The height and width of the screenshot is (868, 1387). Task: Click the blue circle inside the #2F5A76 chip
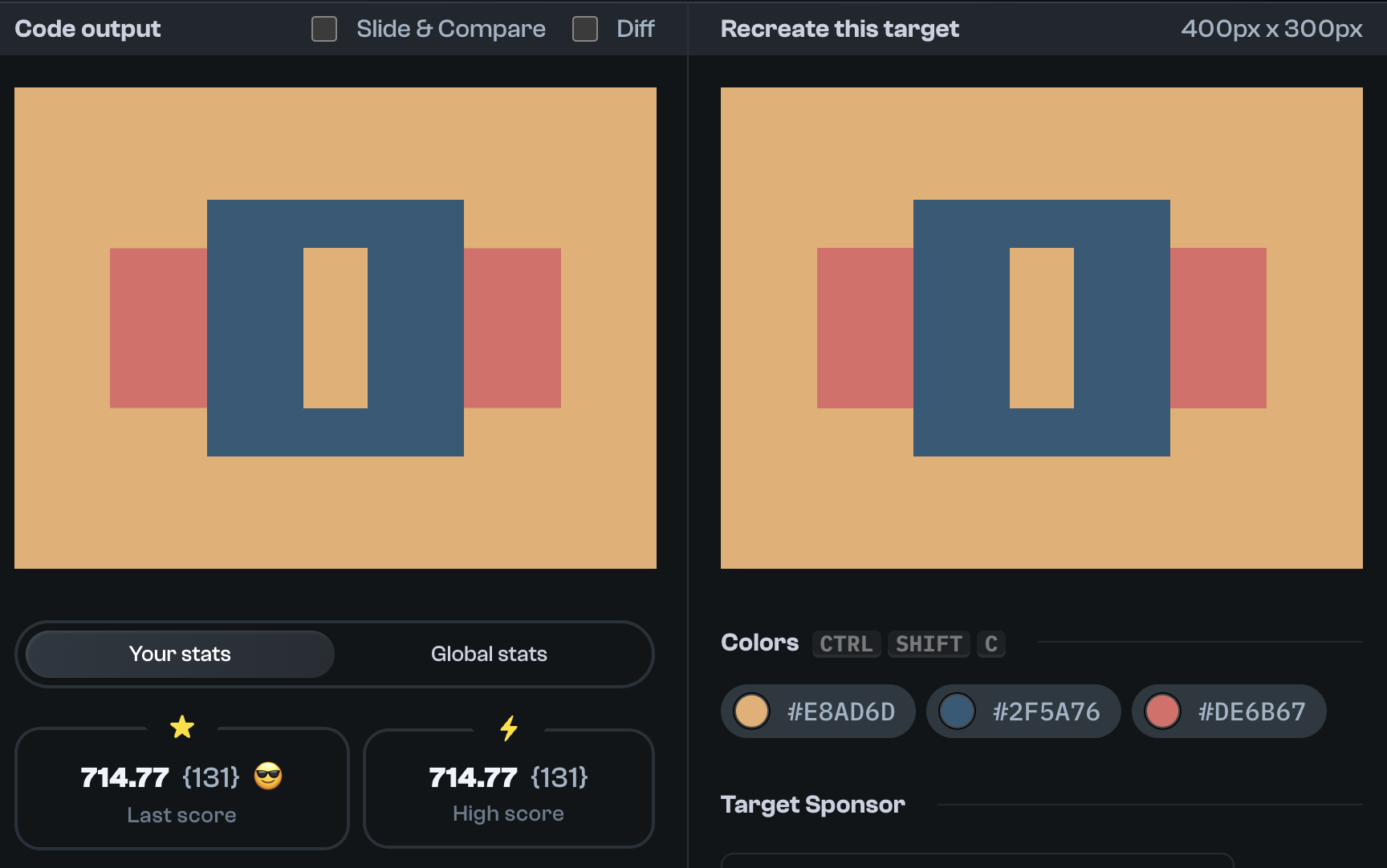click(958, 711)
